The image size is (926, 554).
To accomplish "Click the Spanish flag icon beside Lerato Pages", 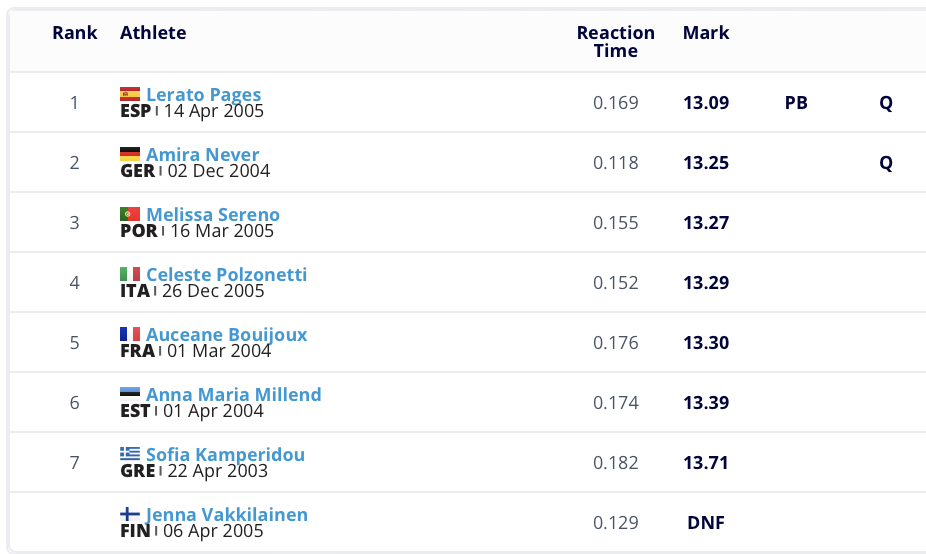I will click(130, 95).
